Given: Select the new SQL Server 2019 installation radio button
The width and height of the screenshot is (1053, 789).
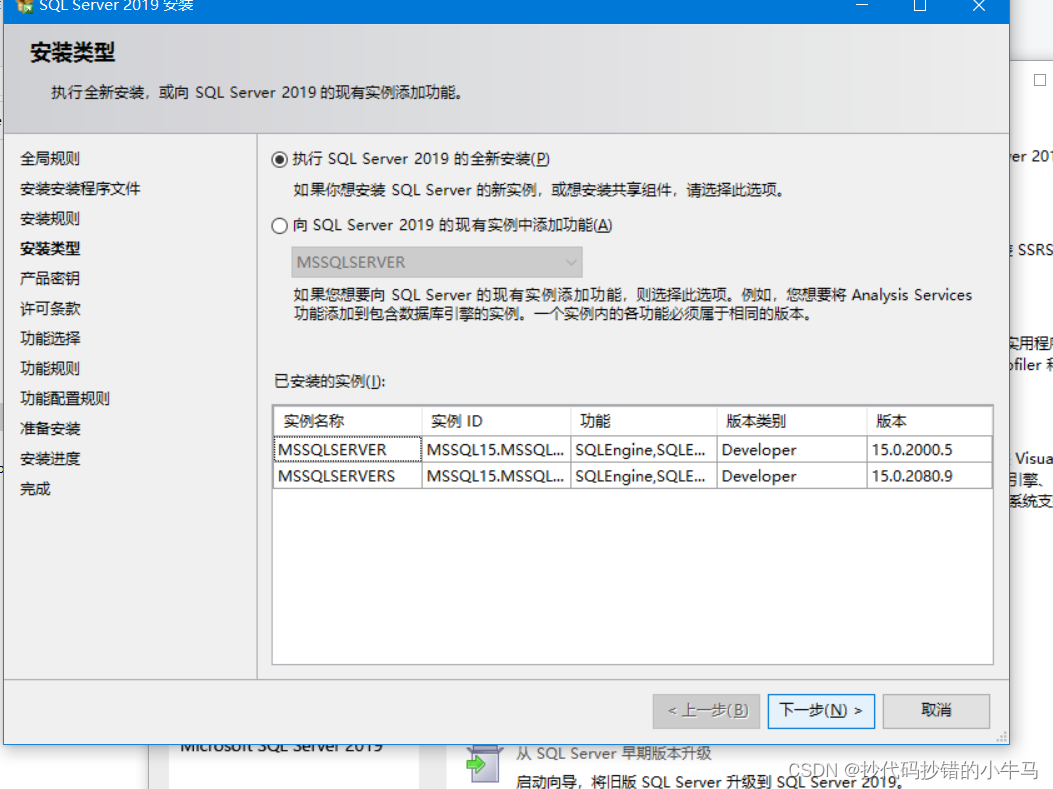Looking at the screenshot, I should pyautogui.click(x=279, y=159).
